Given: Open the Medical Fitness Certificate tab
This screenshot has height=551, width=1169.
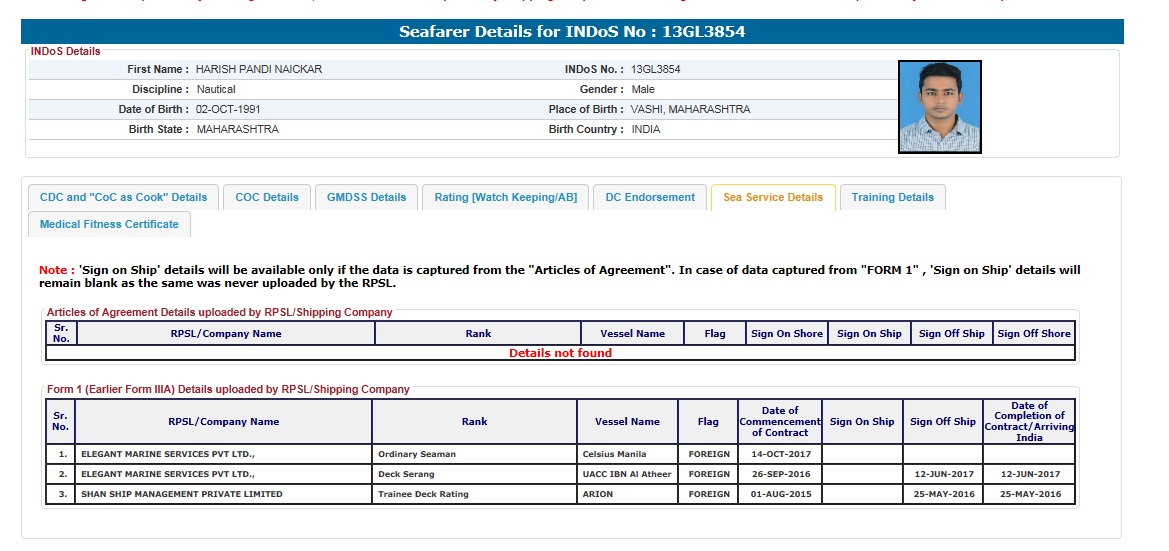Looking at the screenshot, I should click(x=109, y=224).
